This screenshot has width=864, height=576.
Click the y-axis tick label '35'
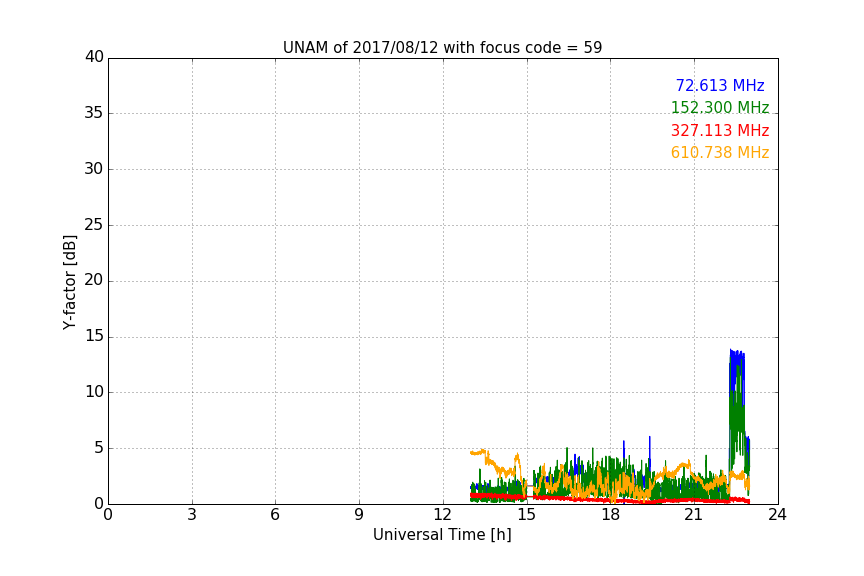[x=94, y=113]
